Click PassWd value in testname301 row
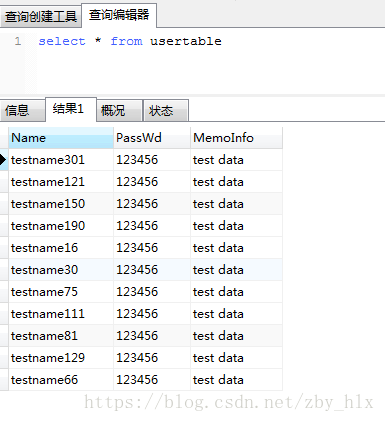Image resolution: width=385 pixels, height=422 pixels. 152,160
